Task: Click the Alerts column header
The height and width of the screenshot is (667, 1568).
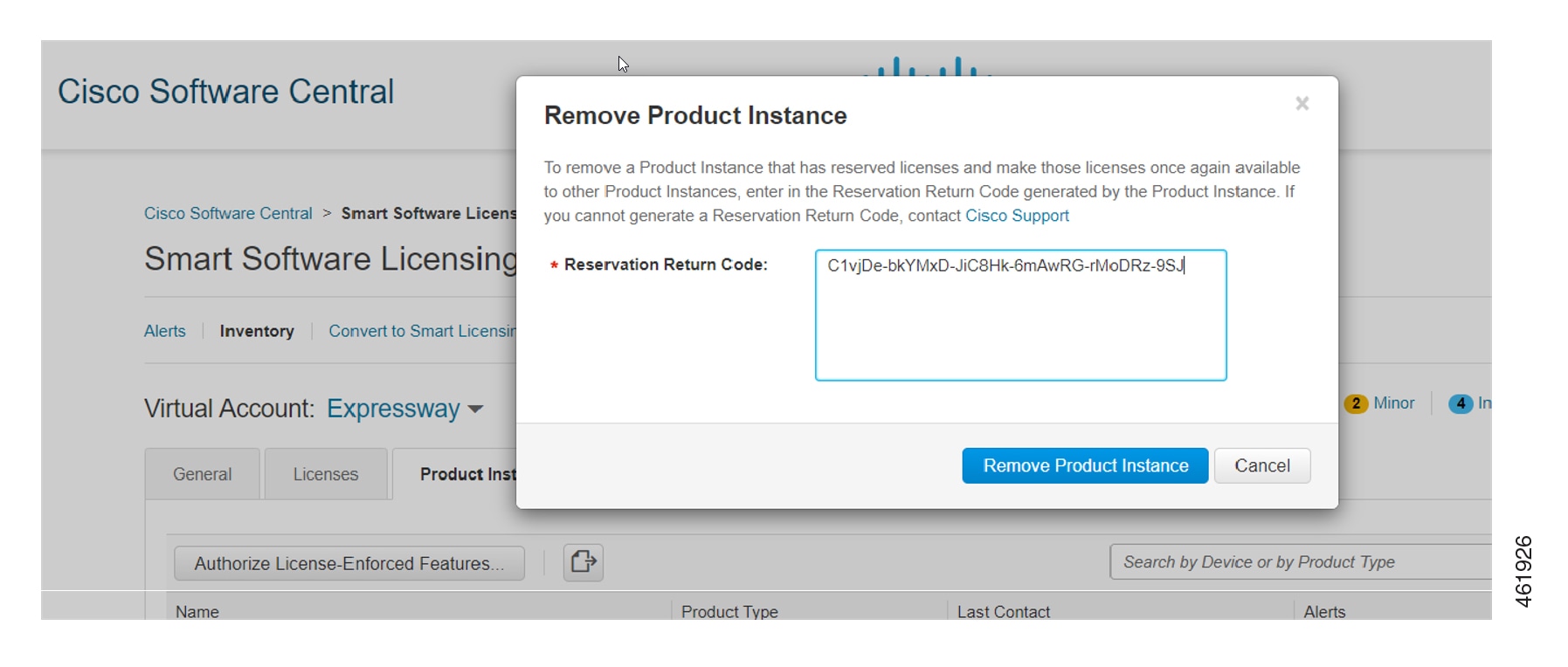Action: [1324, 611]
